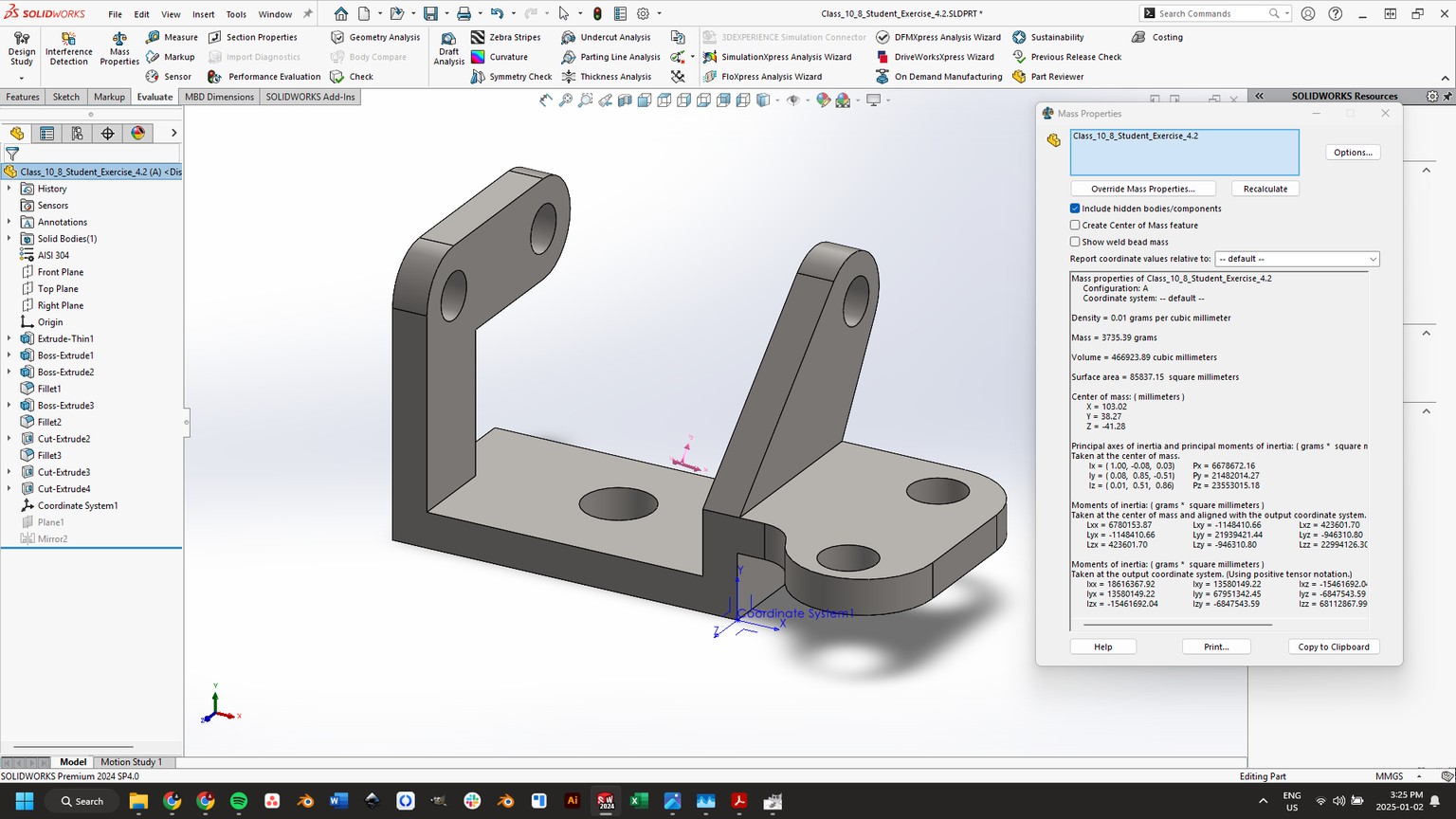The width and height of the screenshot is (1456, 819).
Task: Run the Symmetry Check
Action: click(x=511, y=77)
